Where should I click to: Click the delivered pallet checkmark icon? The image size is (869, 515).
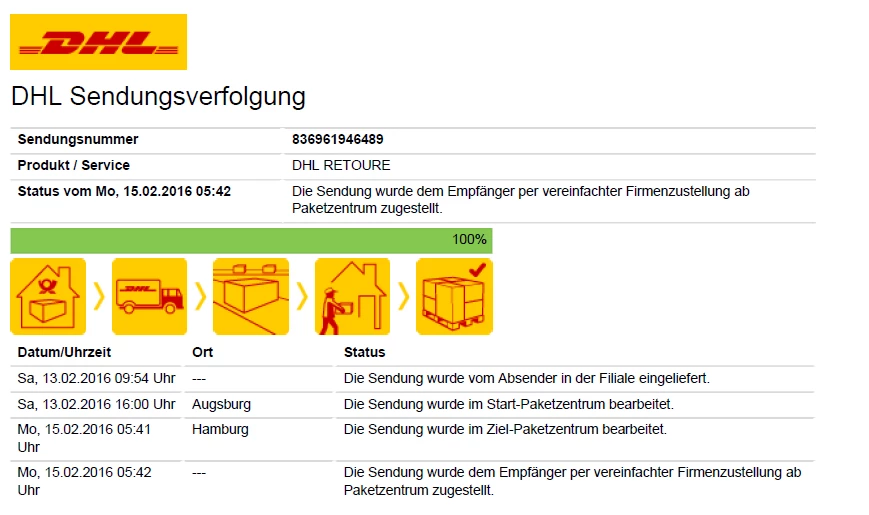(x=454, y=297)
